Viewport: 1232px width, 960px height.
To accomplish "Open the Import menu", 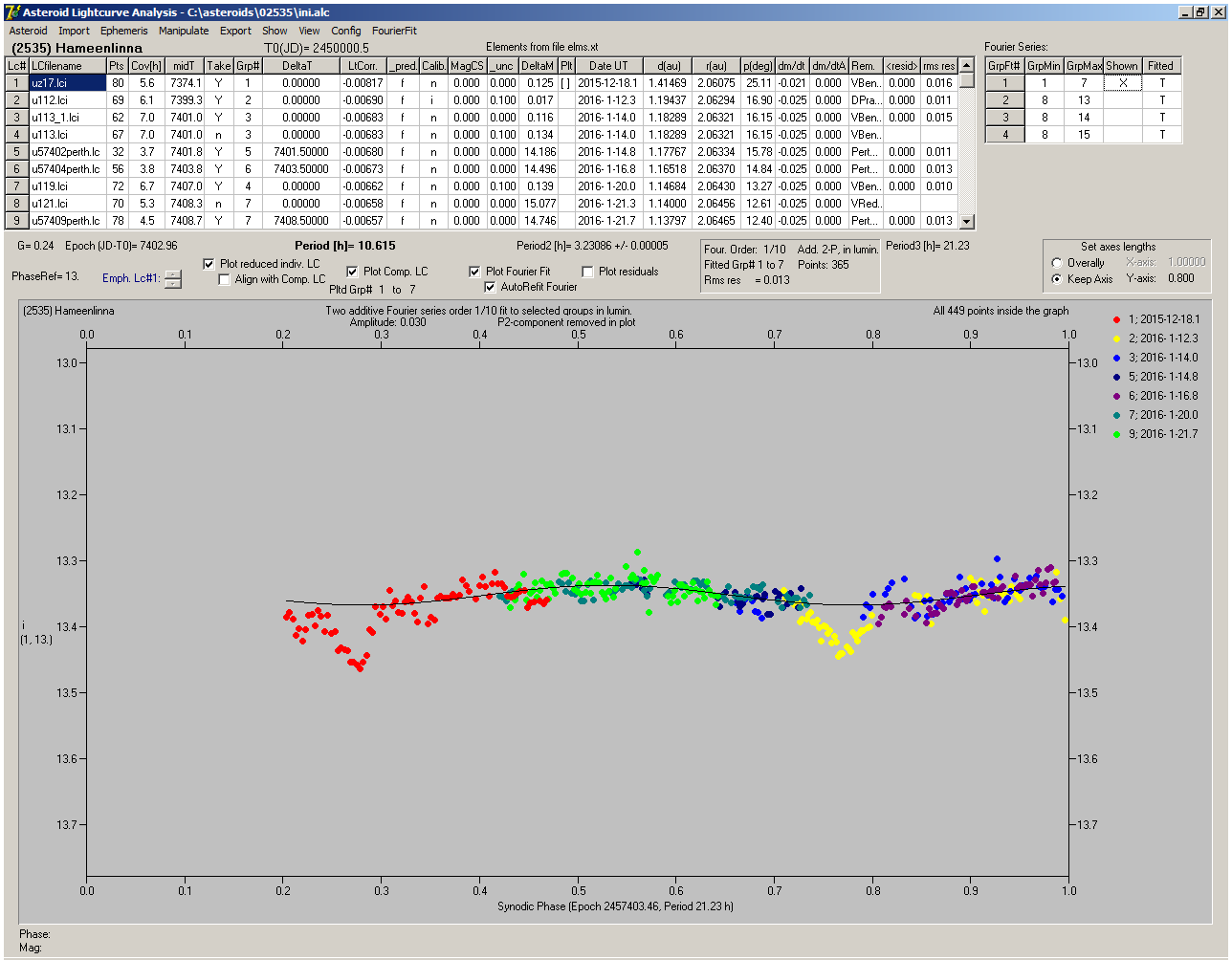I will pos(74,31).
